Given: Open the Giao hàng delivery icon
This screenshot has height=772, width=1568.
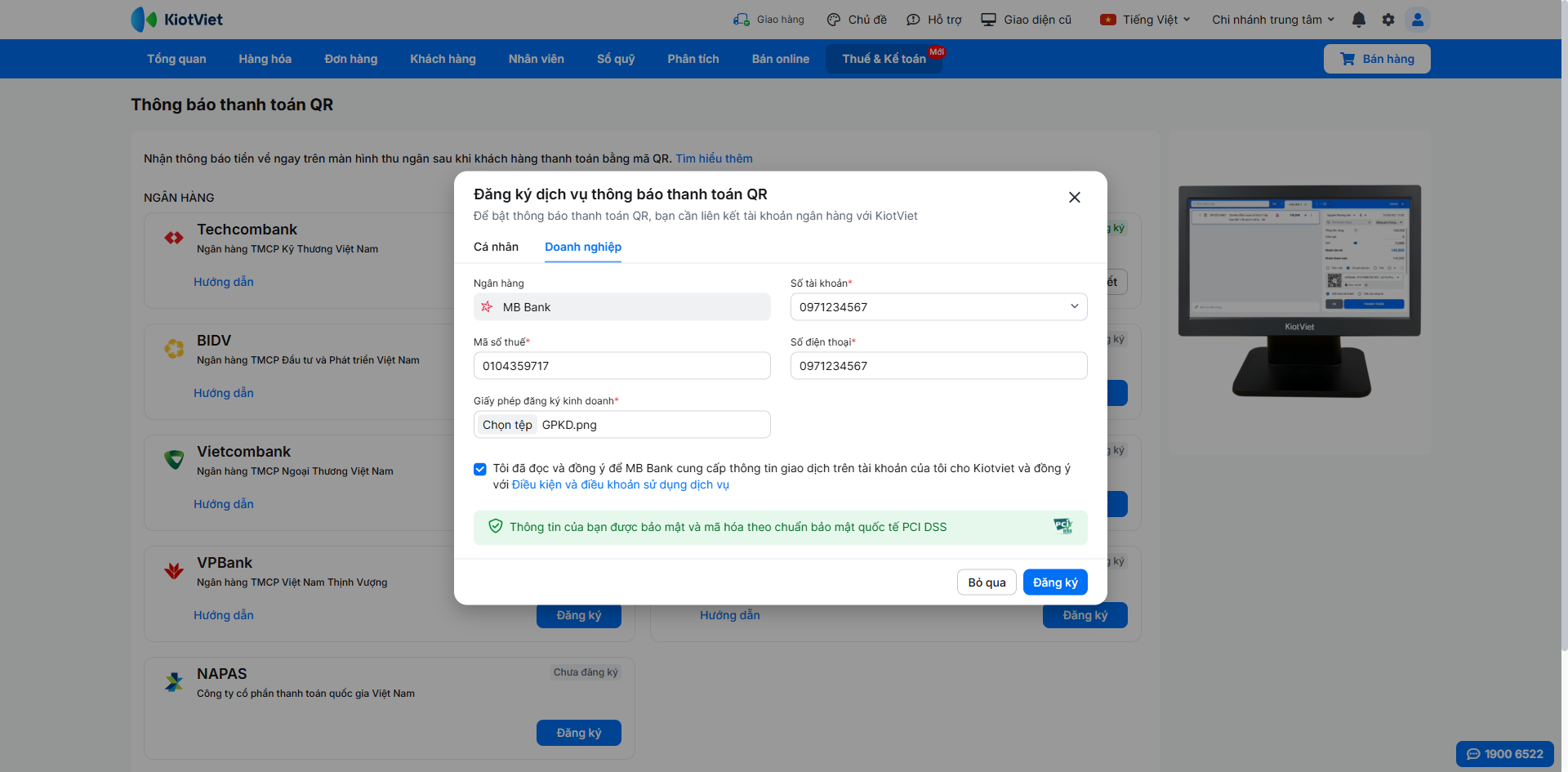Looking at the screenshot, I should coord(742,20).
